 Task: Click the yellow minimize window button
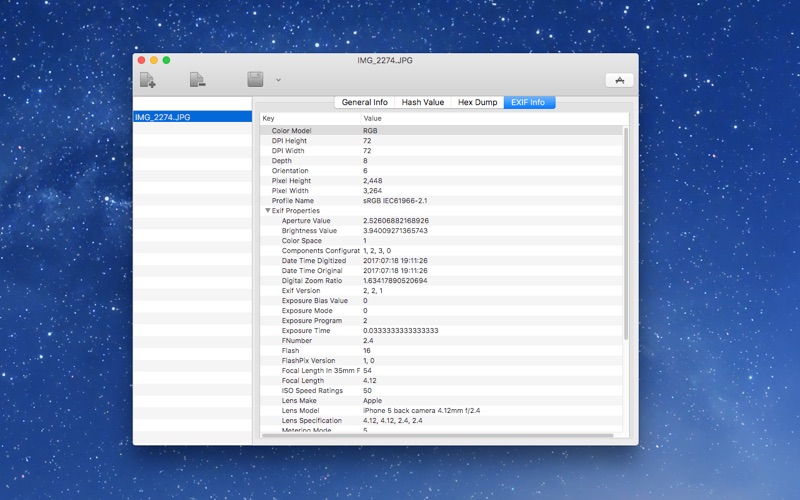point(154,60)
